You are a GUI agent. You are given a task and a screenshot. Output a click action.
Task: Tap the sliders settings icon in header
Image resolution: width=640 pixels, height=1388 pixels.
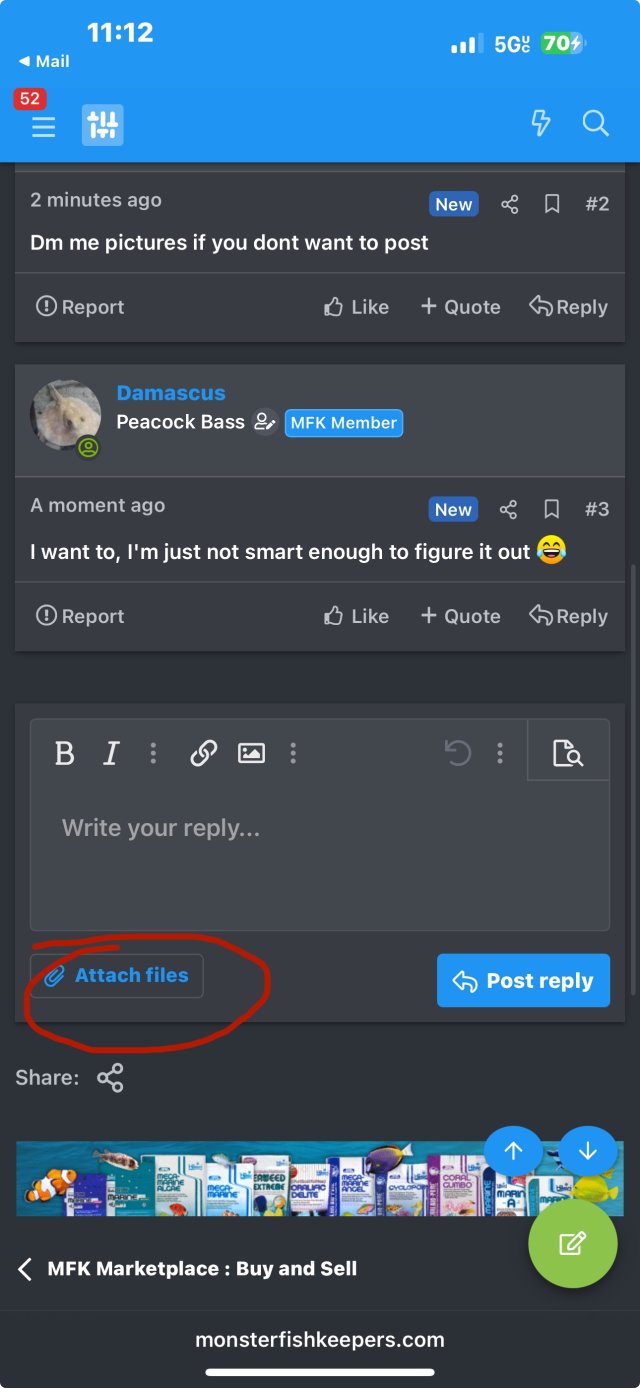(x=103, y=125)
